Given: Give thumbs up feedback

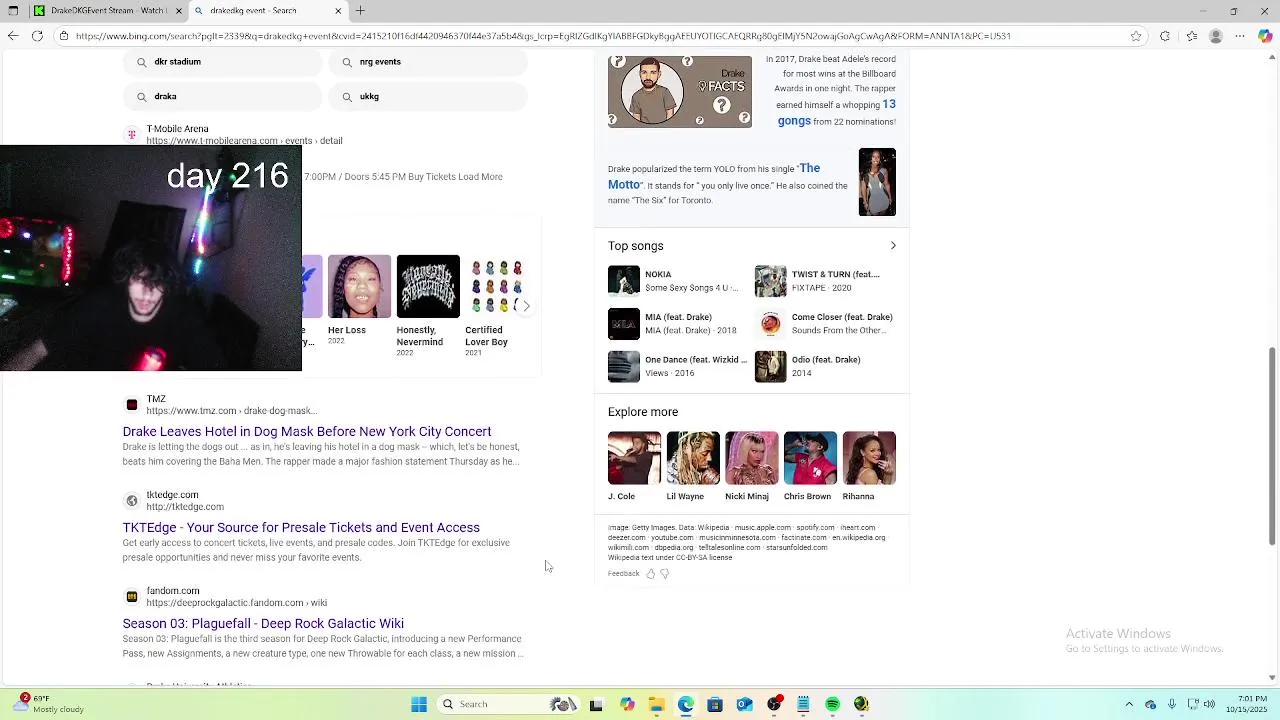Looking at the screenshot, I should click(650, 574).
